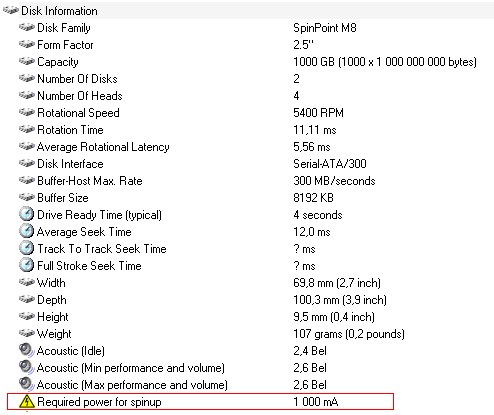
Task: Click the drive icon beside Number Of Disks
Action: [27, 78]
